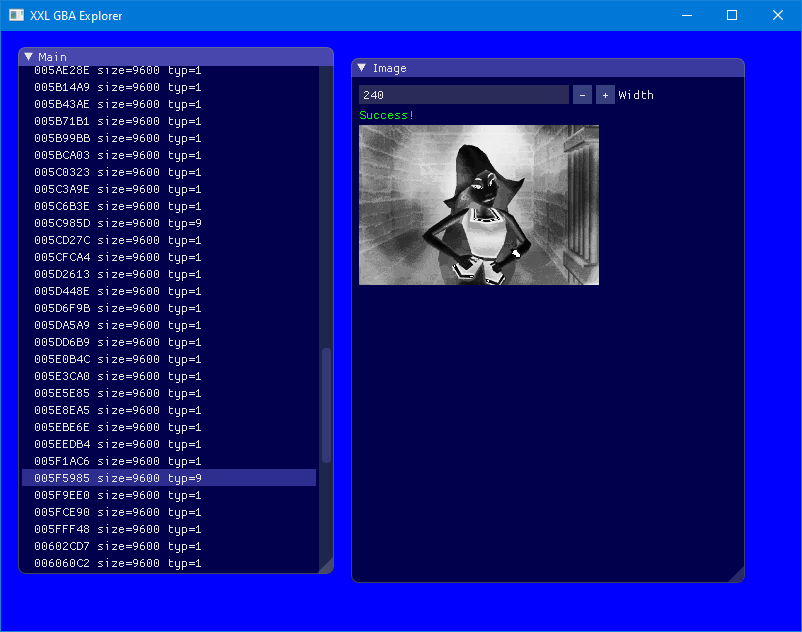Select entry 005D2613 in the list

pyautogui.click(x=169, y=274)
